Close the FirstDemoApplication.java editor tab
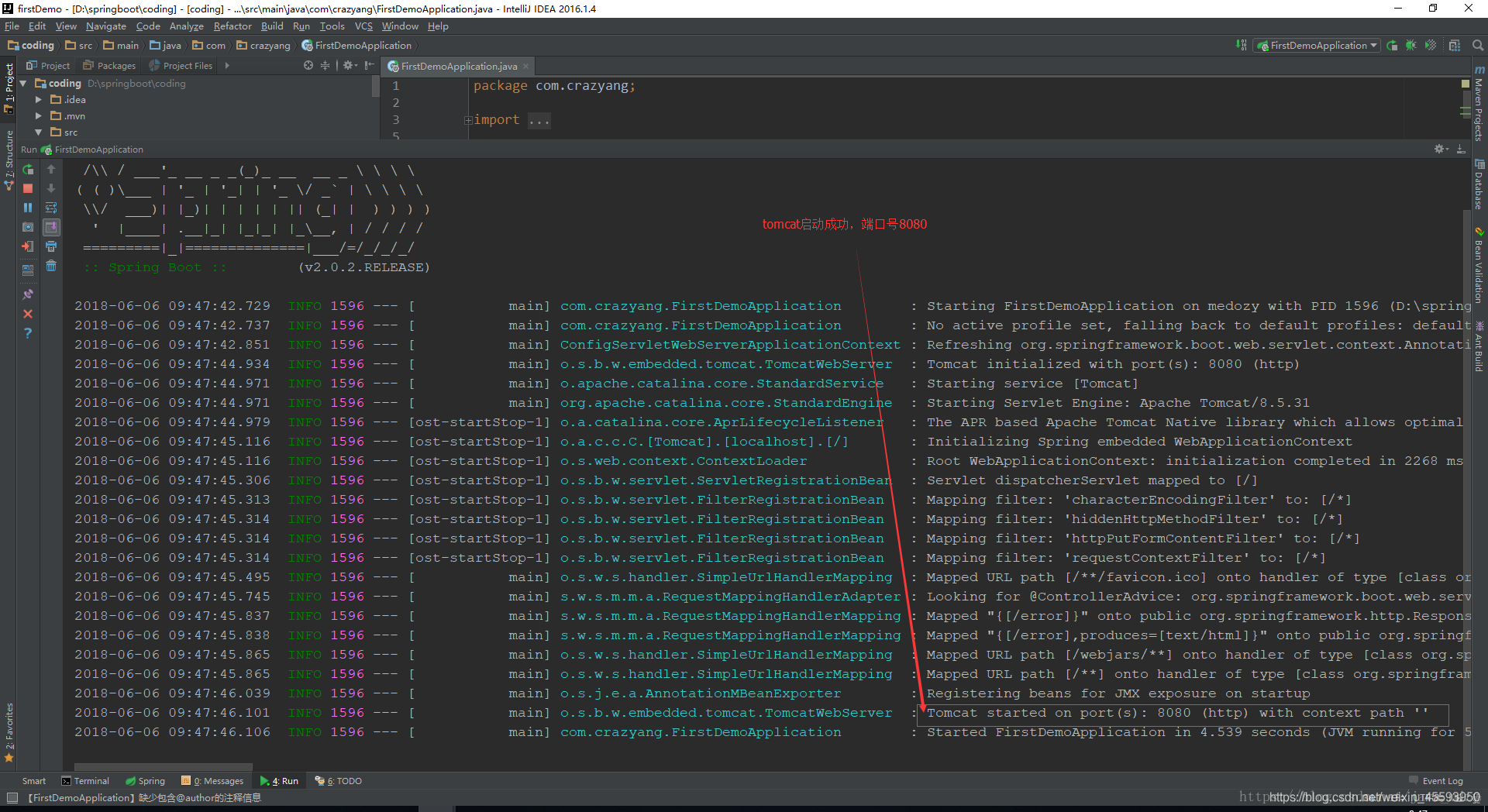The width and height of the screenshot is (1488, 812). coord(526,66)
